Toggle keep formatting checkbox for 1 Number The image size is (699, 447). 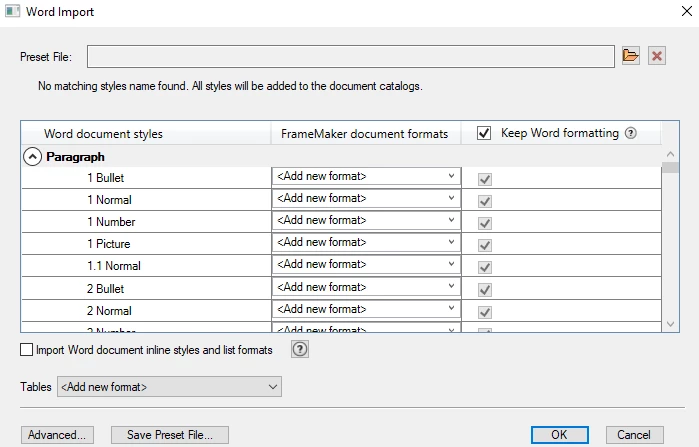click(x=485, y=223)
